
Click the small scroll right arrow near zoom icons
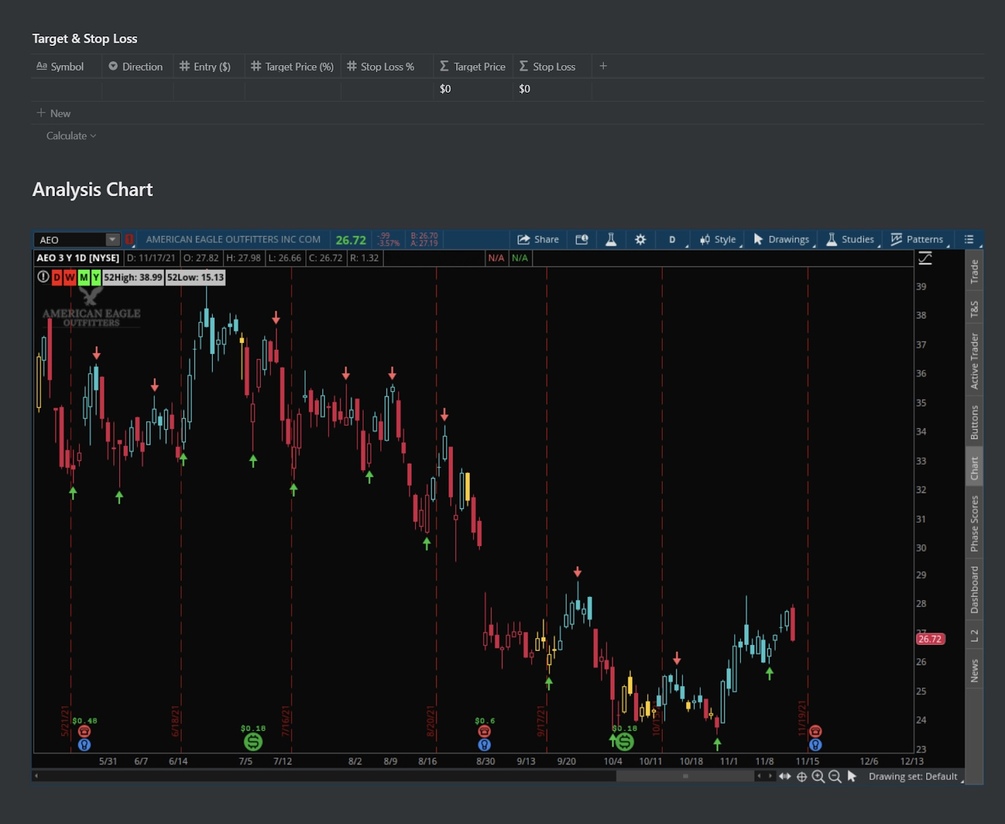[x=770, y=776]
